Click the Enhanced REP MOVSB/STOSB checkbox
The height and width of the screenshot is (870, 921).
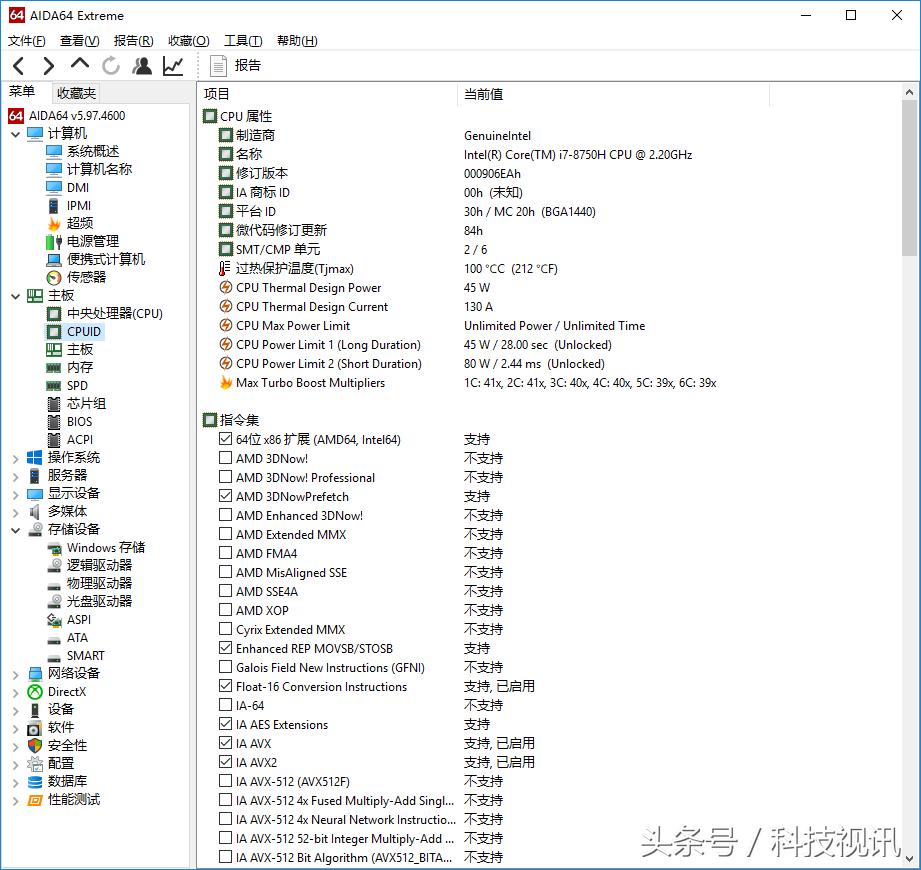pos(225,648)
